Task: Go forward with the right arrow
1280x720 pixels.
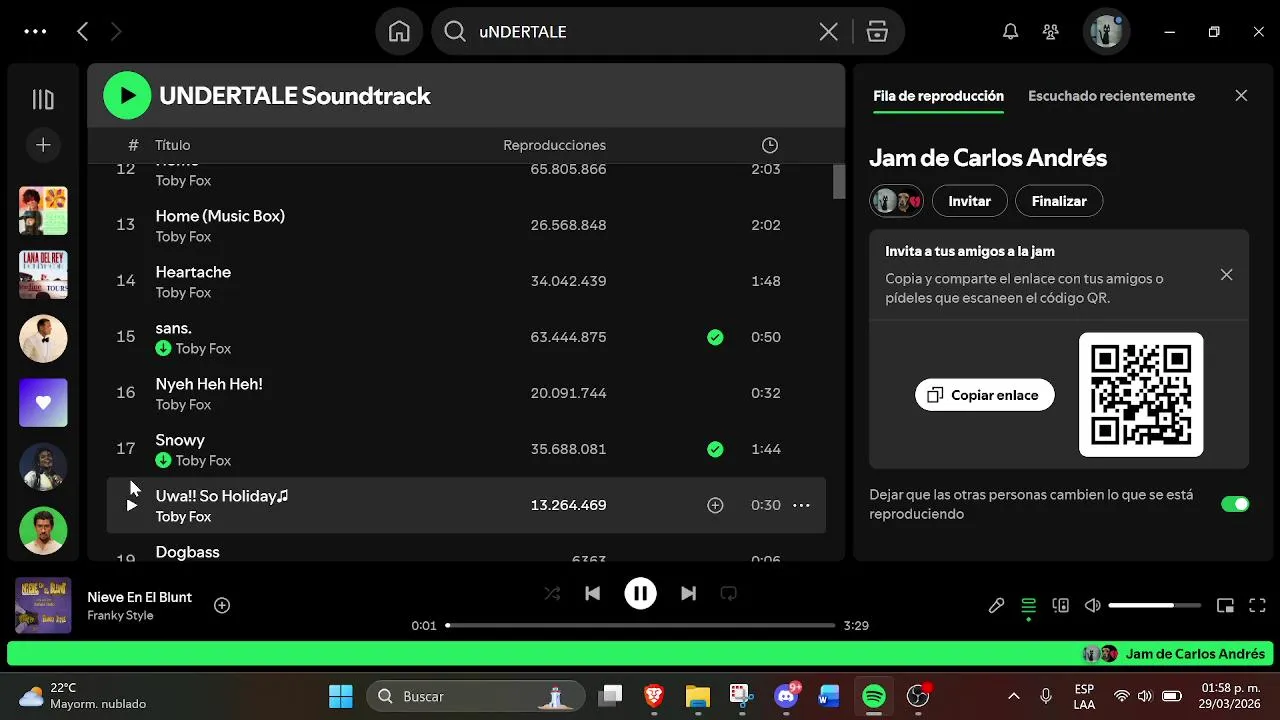Action: pos(116,32)
